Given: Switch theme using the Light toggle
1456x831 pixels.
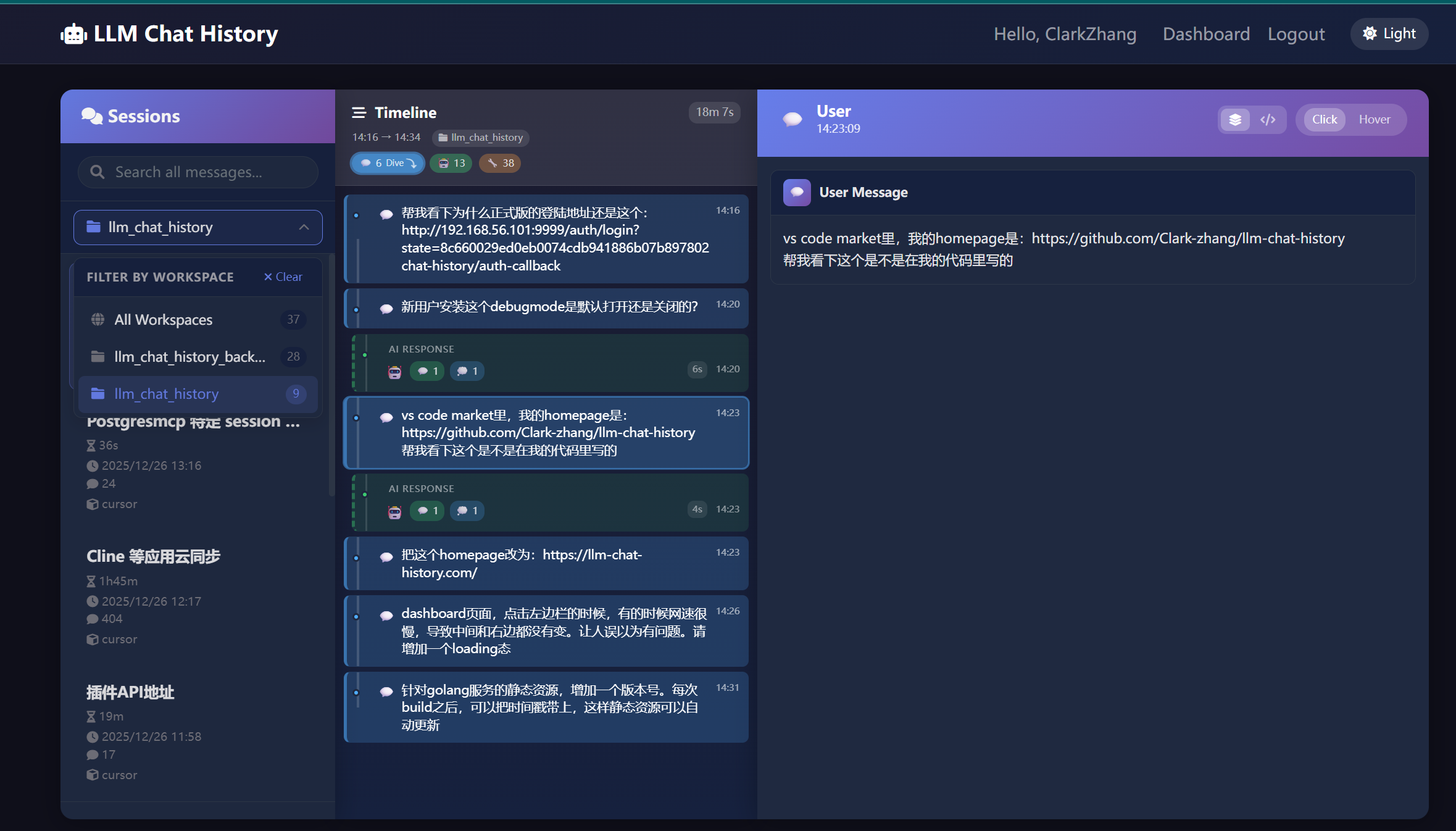Looking at the screenshot, I should (1389, 34).
